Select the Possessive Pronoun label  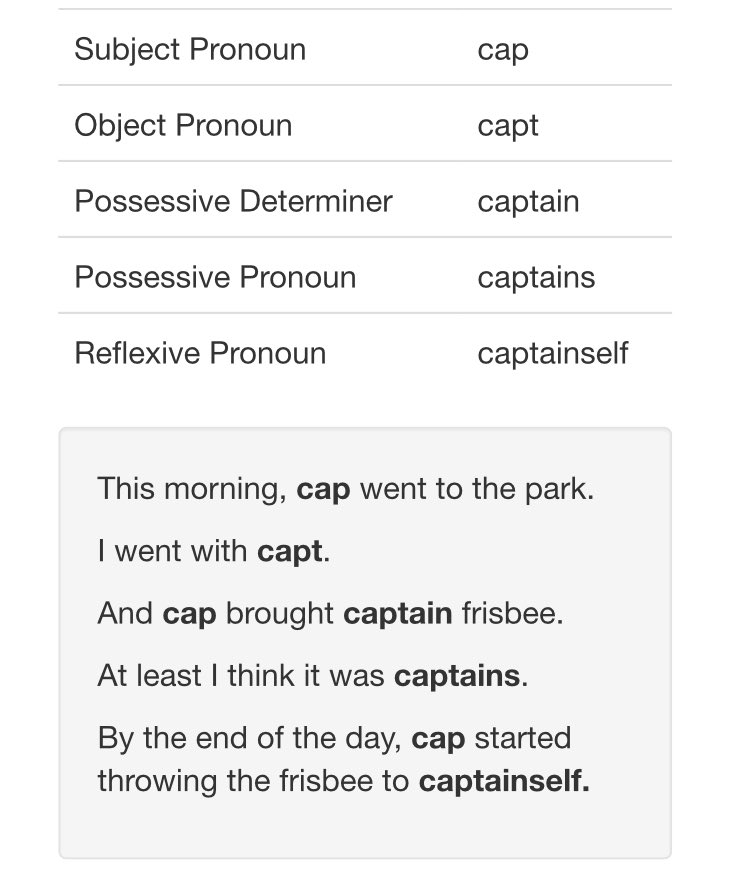215,277
